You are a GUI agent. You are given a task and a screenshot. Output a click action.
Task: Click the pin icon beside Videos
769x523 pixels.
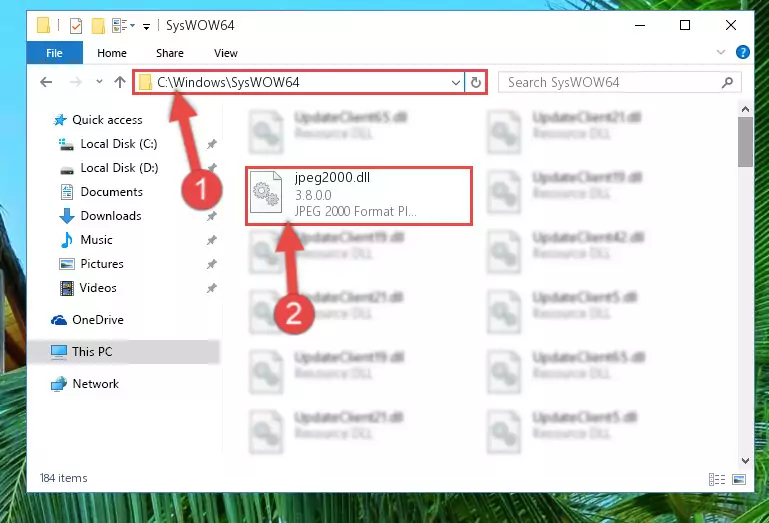pyautogui.click(x=212, y=288)
